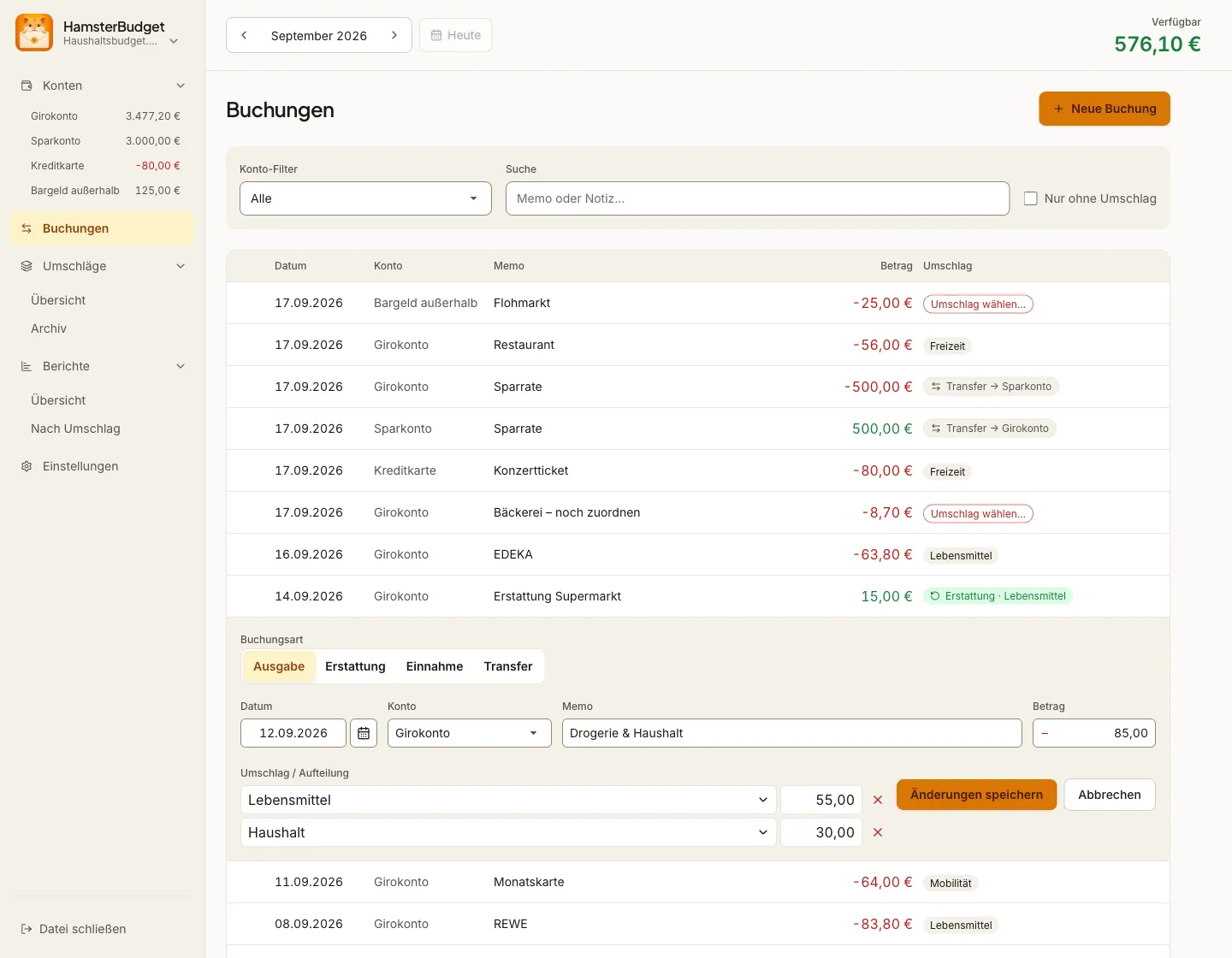Screen dimensions: 1232x958
Task: Select the Transfer booking type
Action: (x=508, y=666)
